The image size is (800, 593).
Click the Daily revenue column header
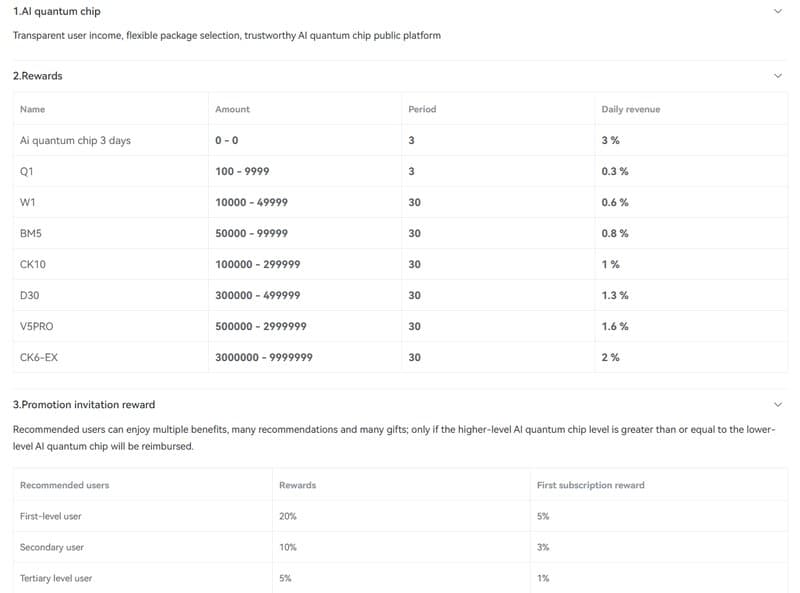coord(631,109)
